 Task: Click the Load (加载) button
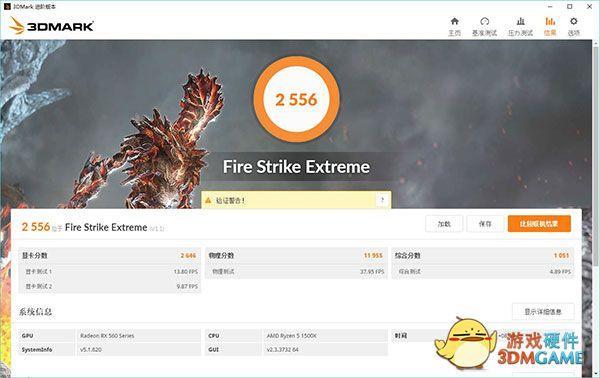444,224
